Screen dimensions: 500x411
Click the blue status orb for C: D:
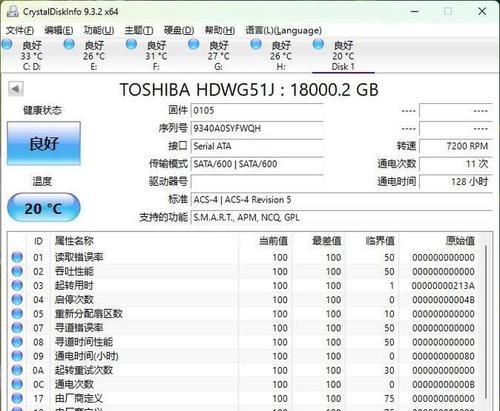pos(7,44)
